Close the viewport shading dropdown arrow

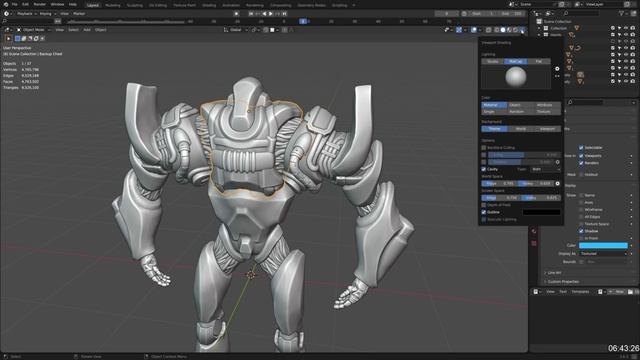522,30
